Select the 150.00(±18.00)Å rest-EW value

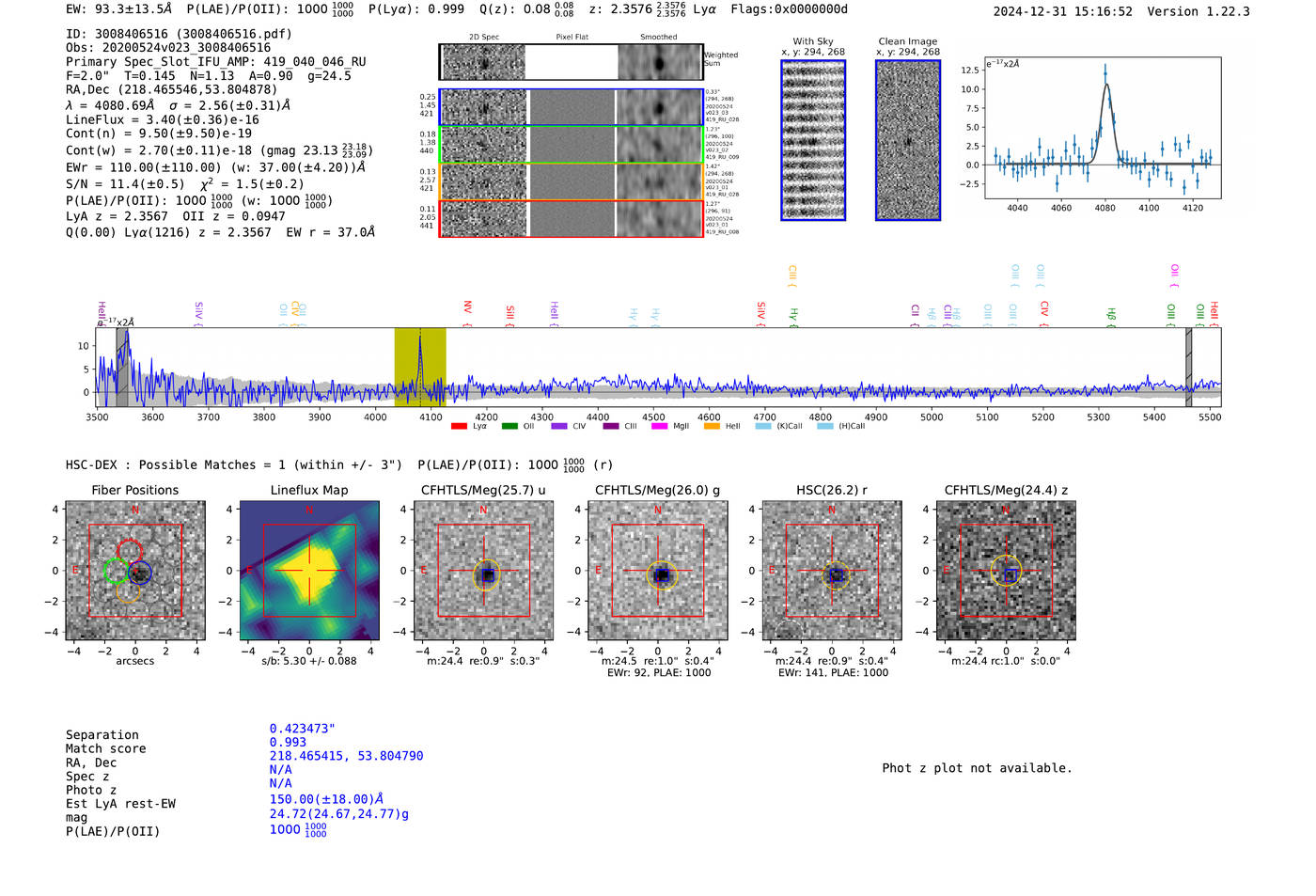tap(326, 799)
